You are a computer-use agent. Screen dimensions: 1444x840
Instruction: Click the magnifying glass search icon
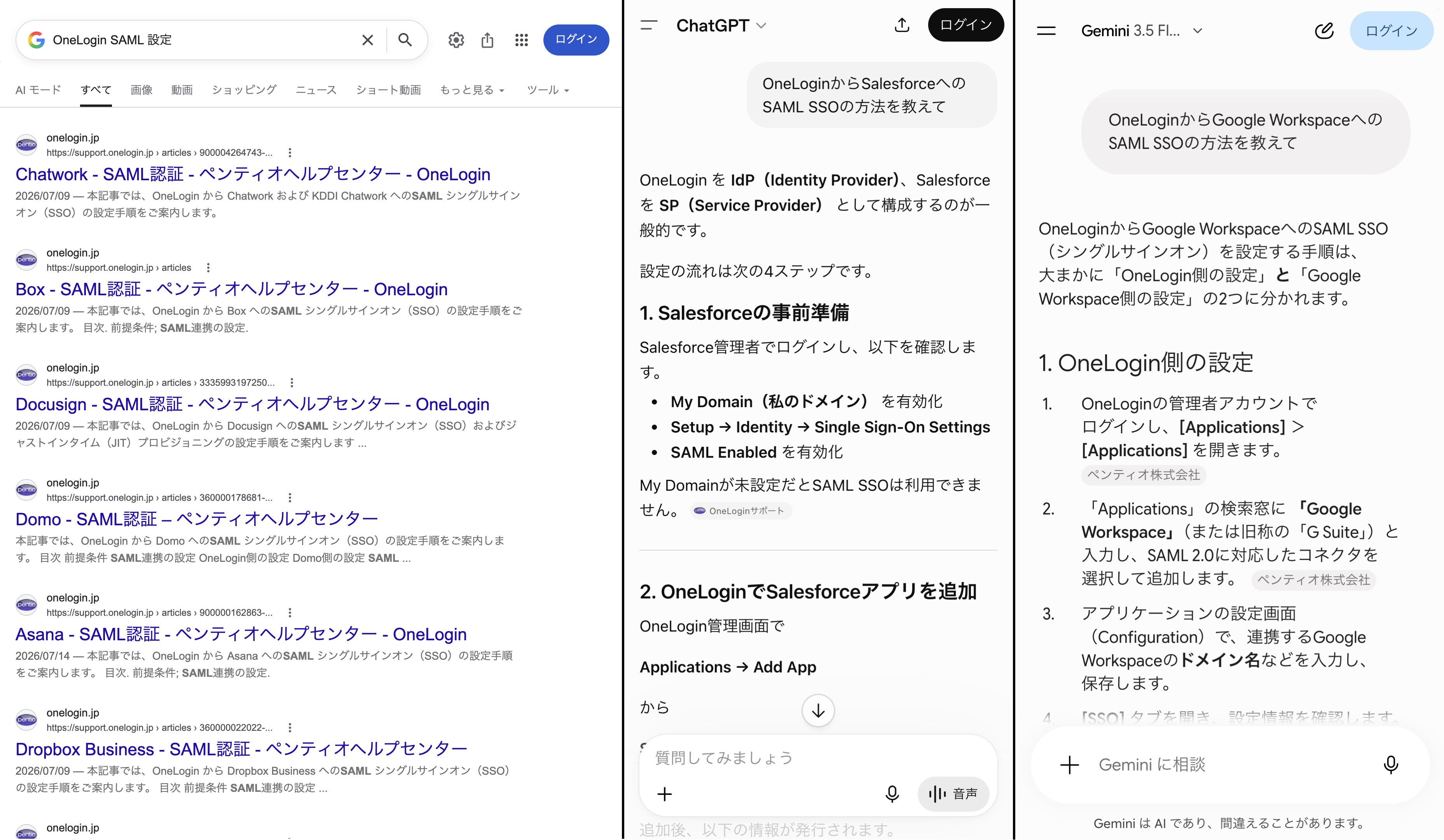pos(405,40)
